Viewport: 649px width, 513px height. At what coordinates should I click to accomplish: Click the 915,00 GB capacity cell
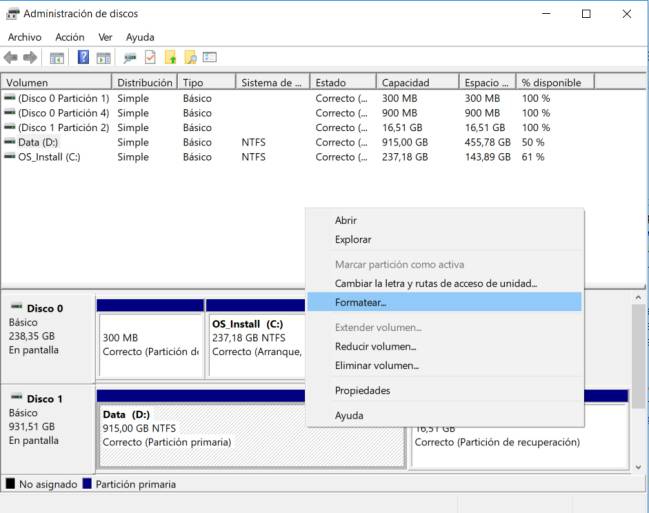[405, 142]
